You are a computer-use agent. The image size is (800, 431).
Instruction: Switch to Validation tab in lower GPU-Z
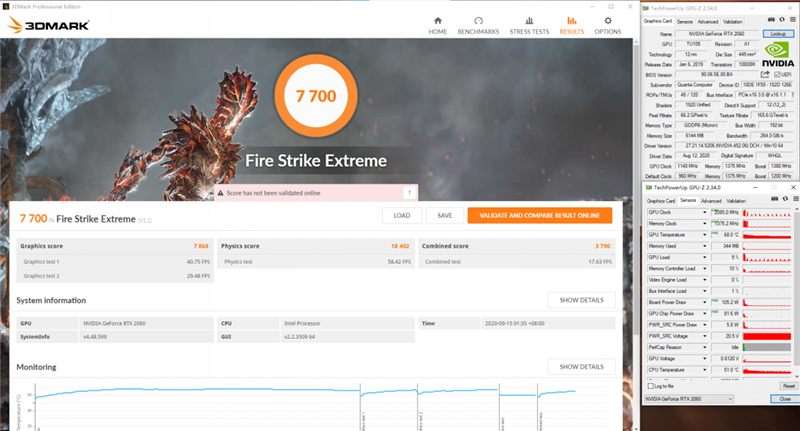point(736,201)
